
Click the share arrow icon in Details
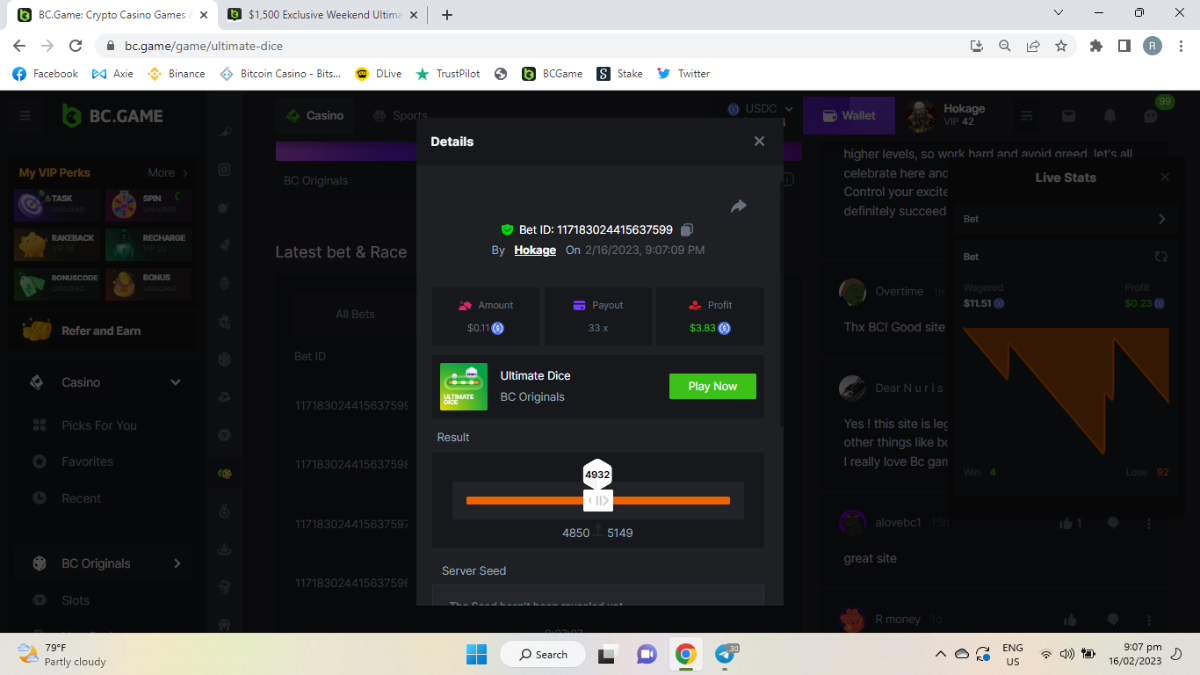tap(738, 206)
